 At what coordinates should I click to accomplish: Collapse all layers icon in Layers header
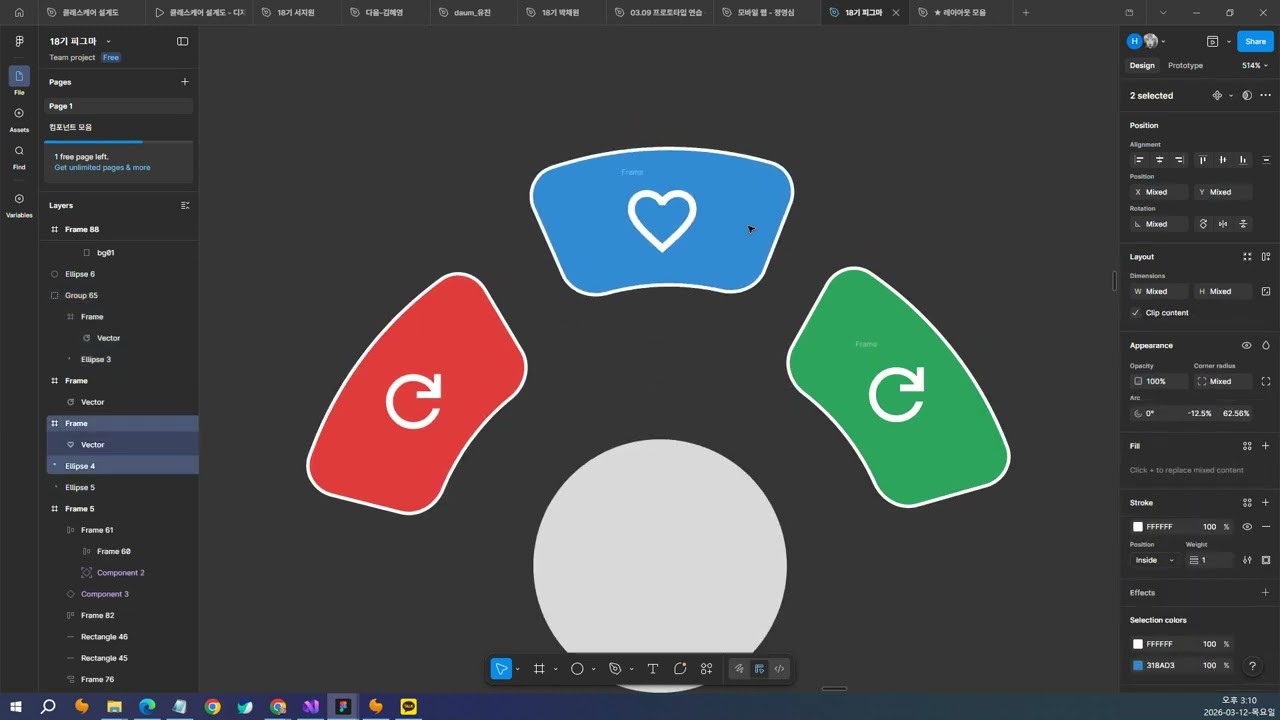click(x=185, y=205)
